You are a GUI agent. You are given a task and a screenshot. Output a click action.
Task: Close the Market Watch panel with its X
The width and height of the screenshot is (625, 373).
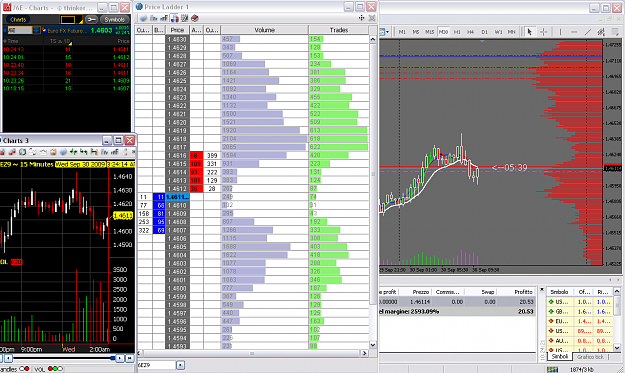(x=542, y=290)
